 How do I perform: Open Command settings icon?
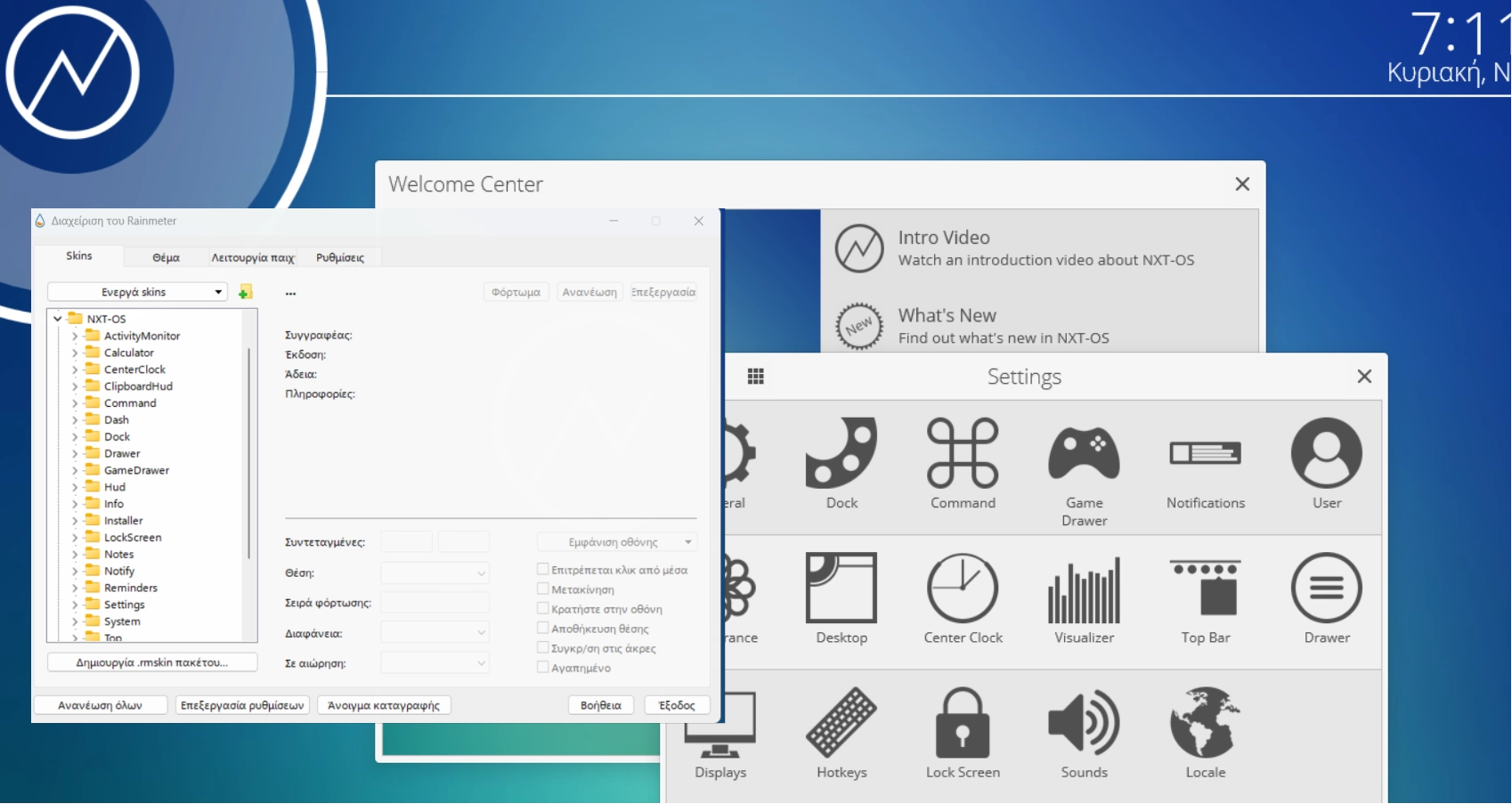(963, 453)
